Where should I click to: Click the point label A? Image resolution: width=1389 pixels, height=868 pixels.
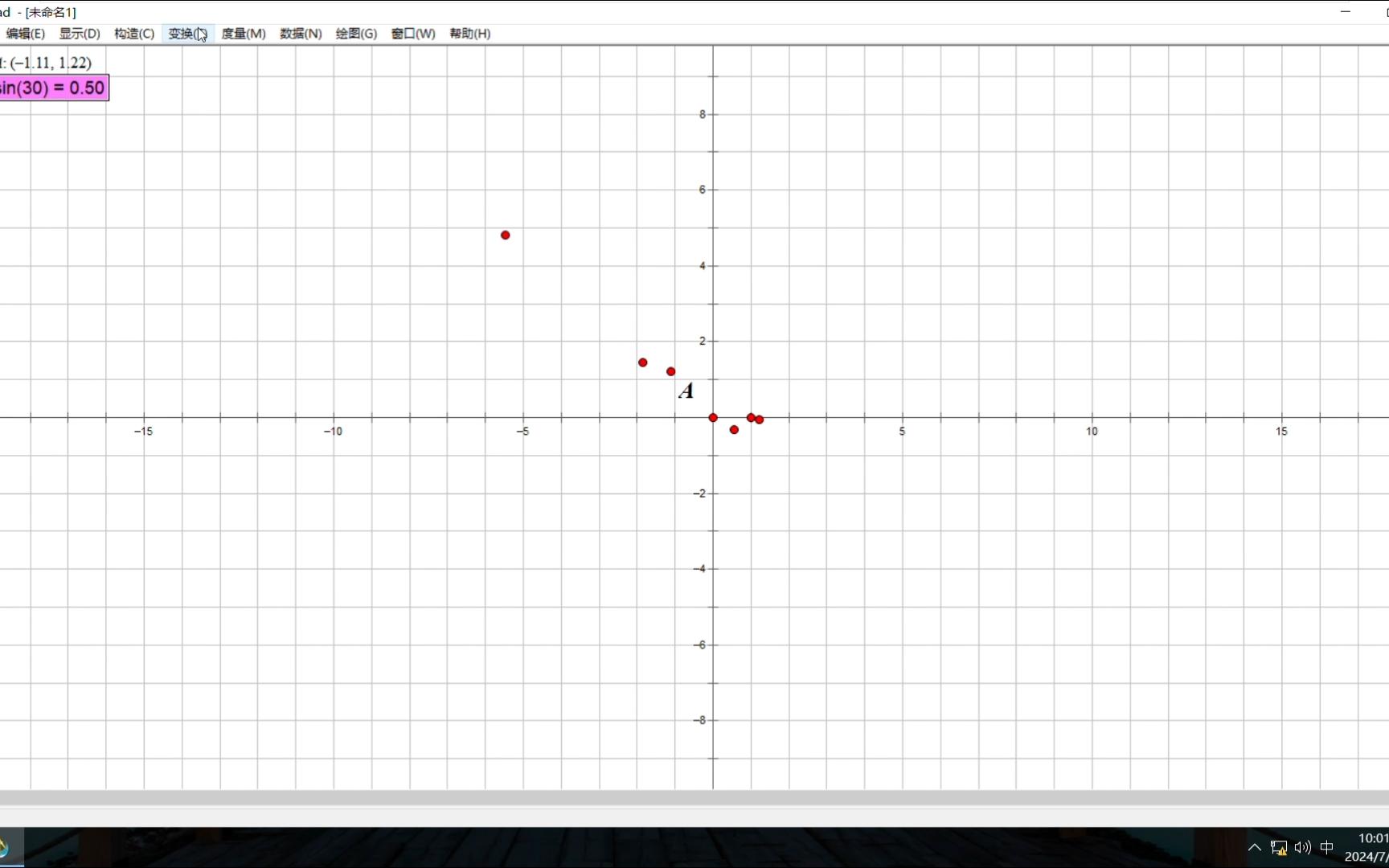click(686, 391)
